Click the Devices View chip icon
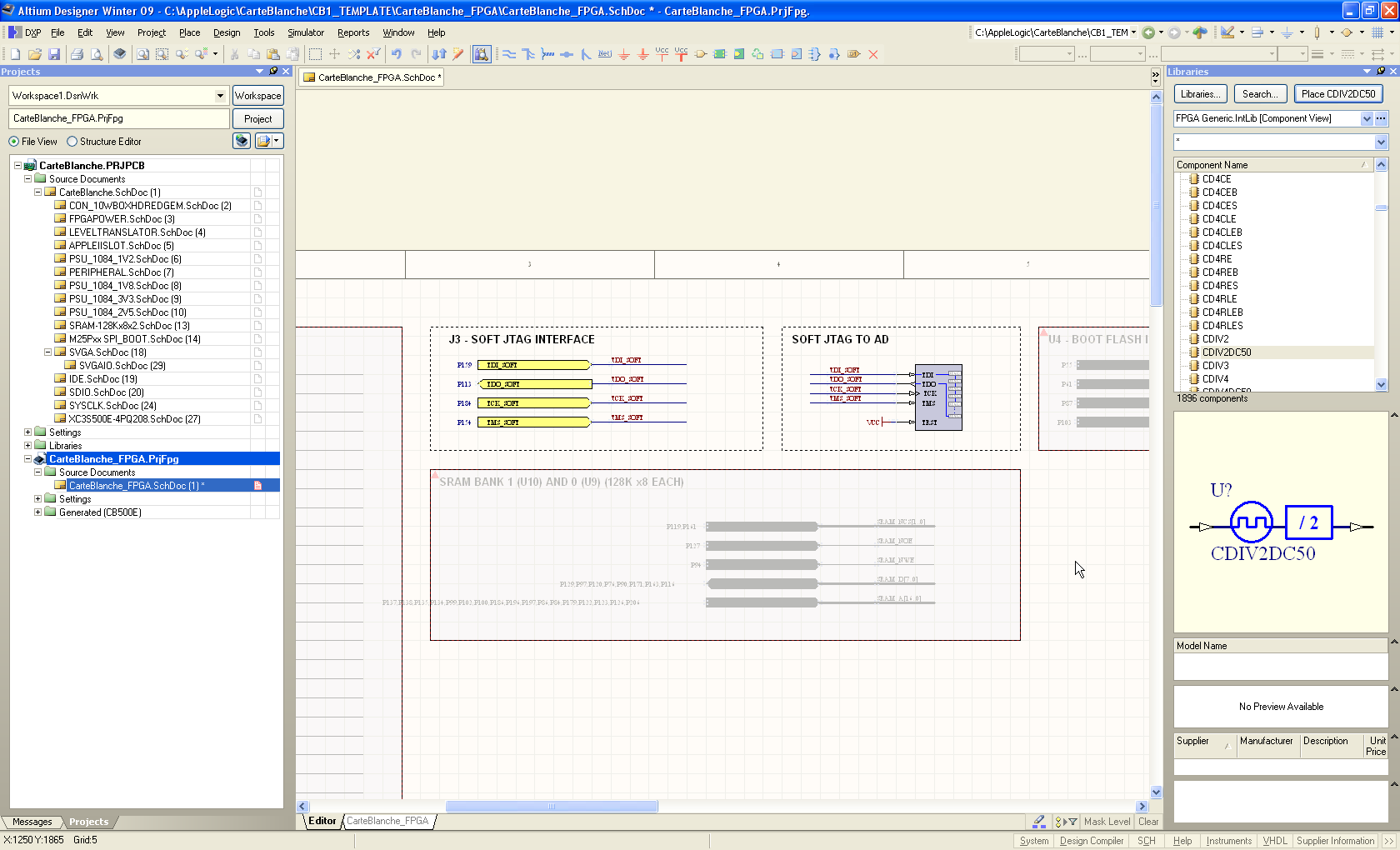1400x850 pixels. coord(119,54)
